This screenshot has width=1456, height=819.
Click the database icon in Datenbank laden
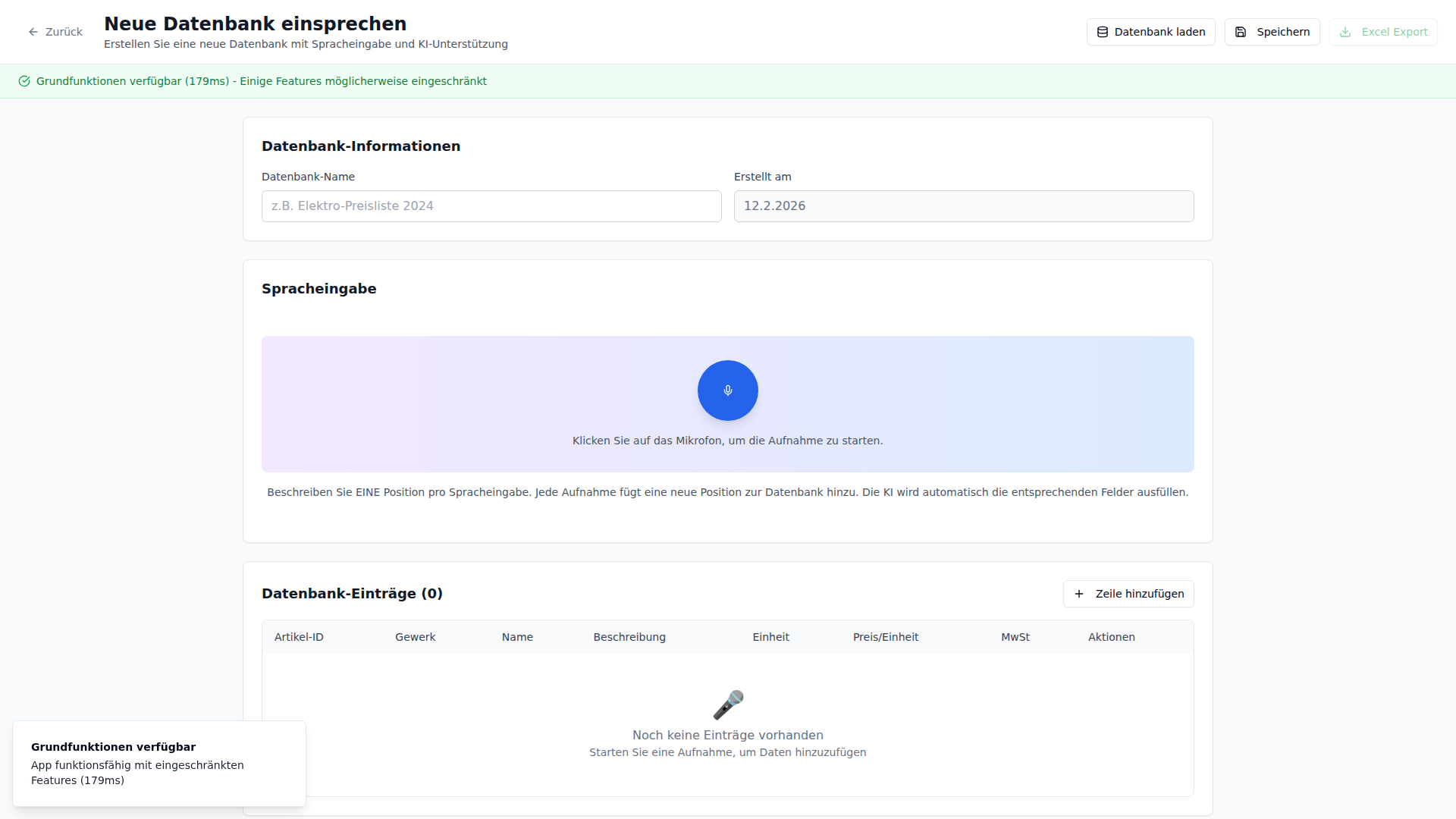click(x=1103, y=32)
